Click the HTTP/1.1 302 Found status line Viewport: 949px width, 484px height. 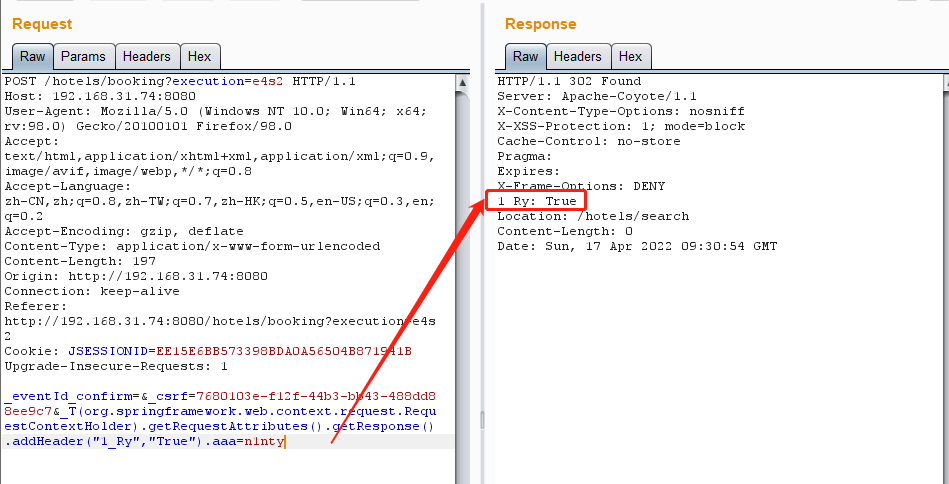[569, 81]
